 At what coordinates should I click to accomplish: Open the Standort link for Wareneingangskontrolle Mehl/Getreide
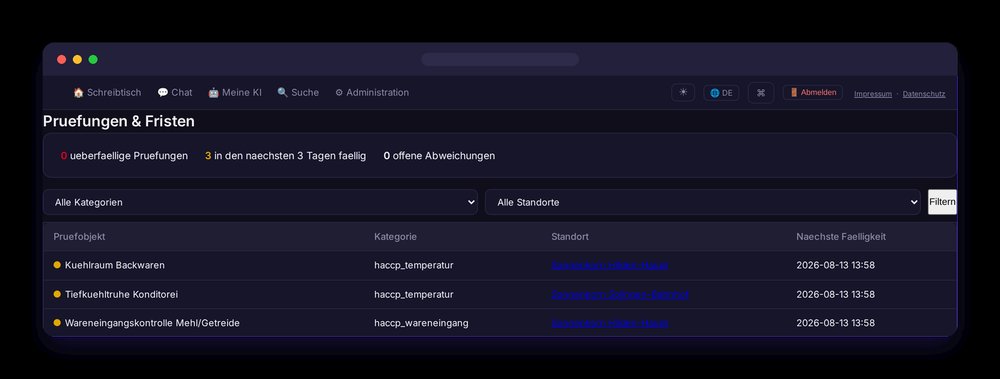click(x=609, y=323)
